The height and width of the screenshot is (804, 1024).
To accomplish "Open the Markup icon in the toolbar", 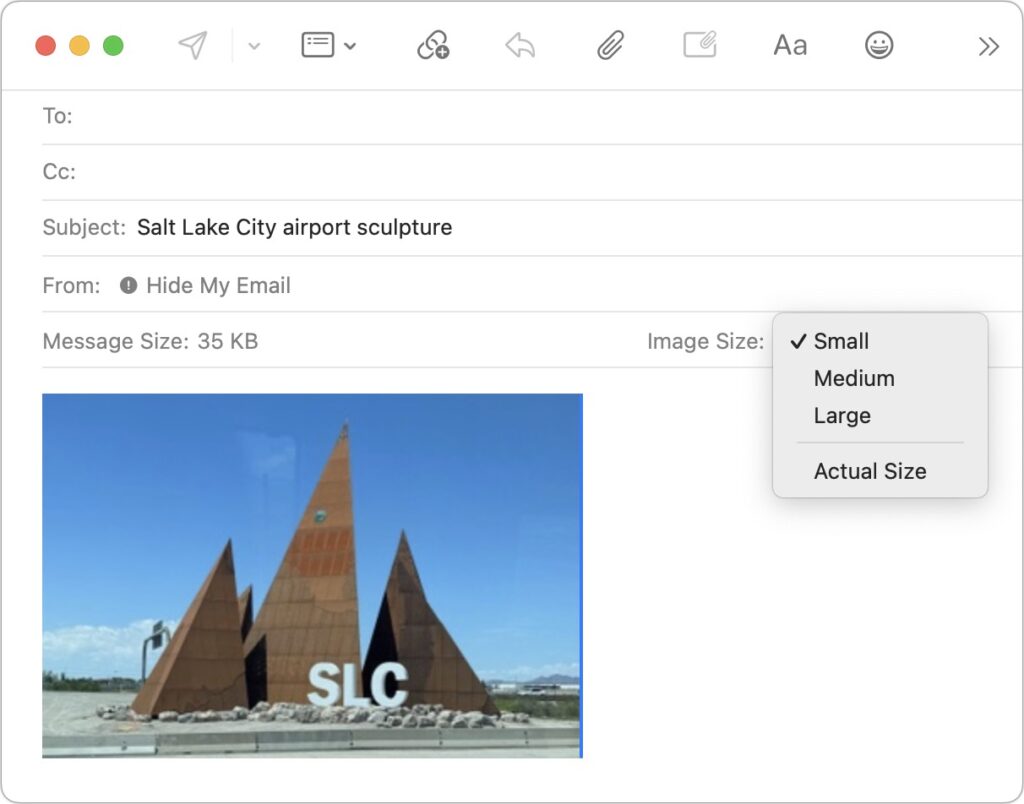I will click(700, 45).
